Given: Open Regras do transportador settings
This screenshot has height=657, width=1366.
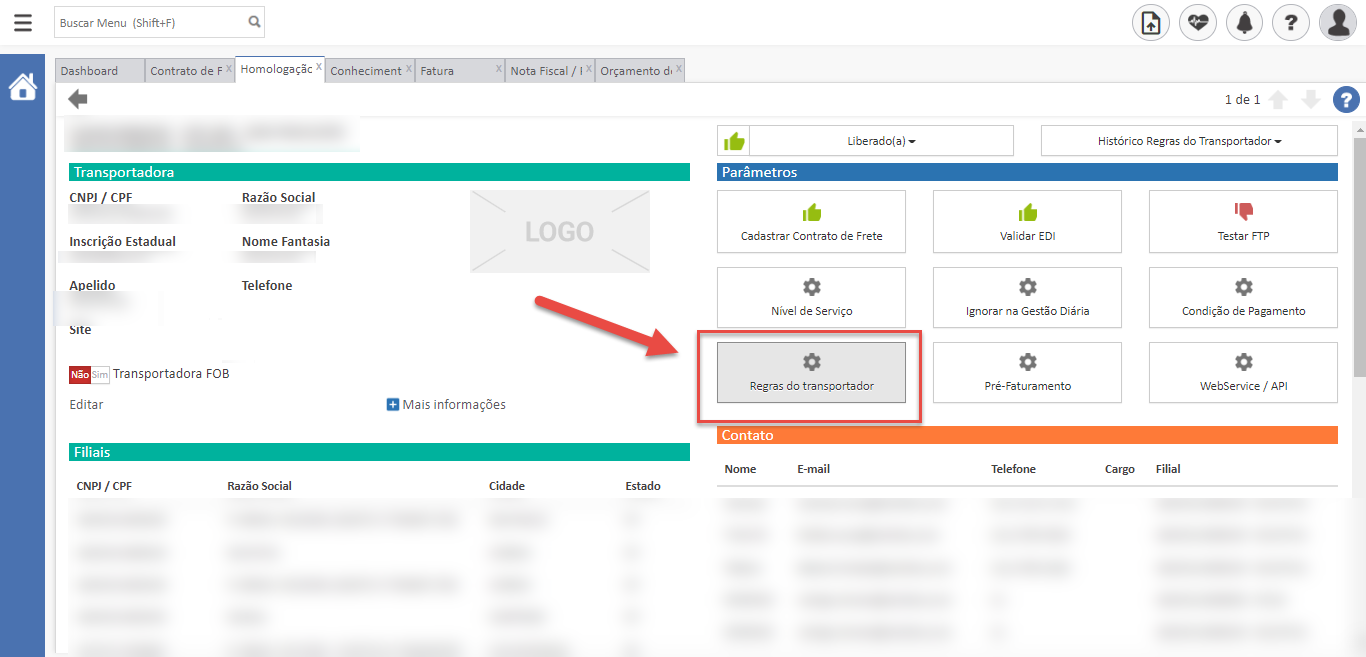Looking at the screenshot, I should click(811, 372).
